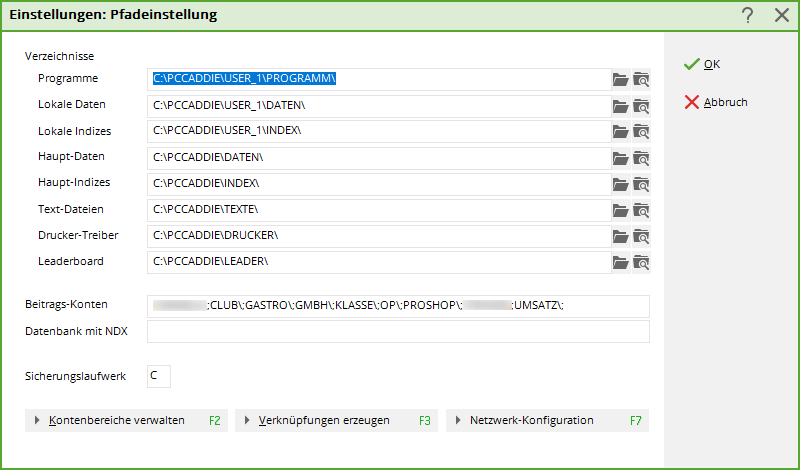Click the Lokale Indizes label

click(74, 131)
